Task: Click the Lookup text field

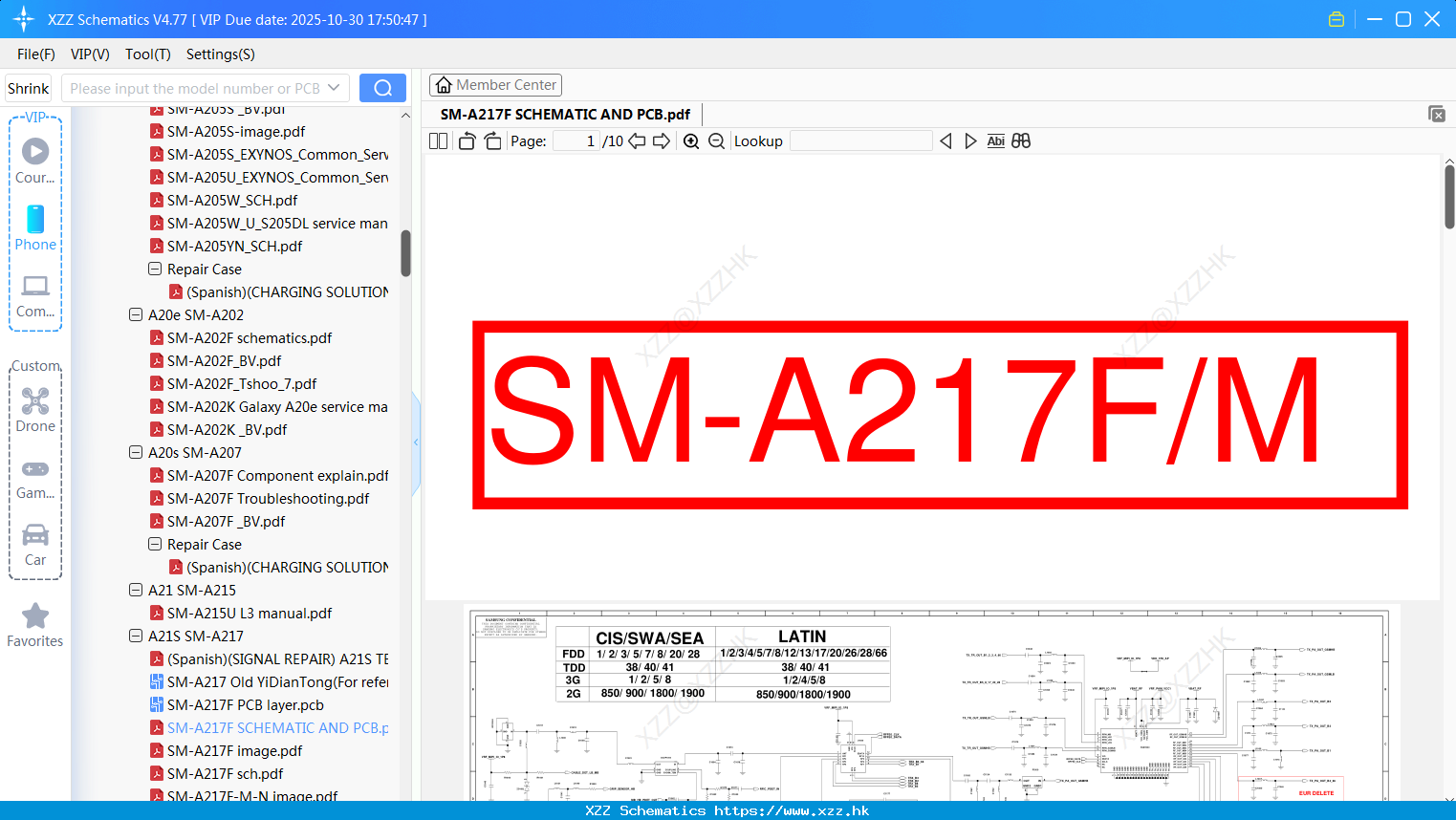Action: click(860, 141)
